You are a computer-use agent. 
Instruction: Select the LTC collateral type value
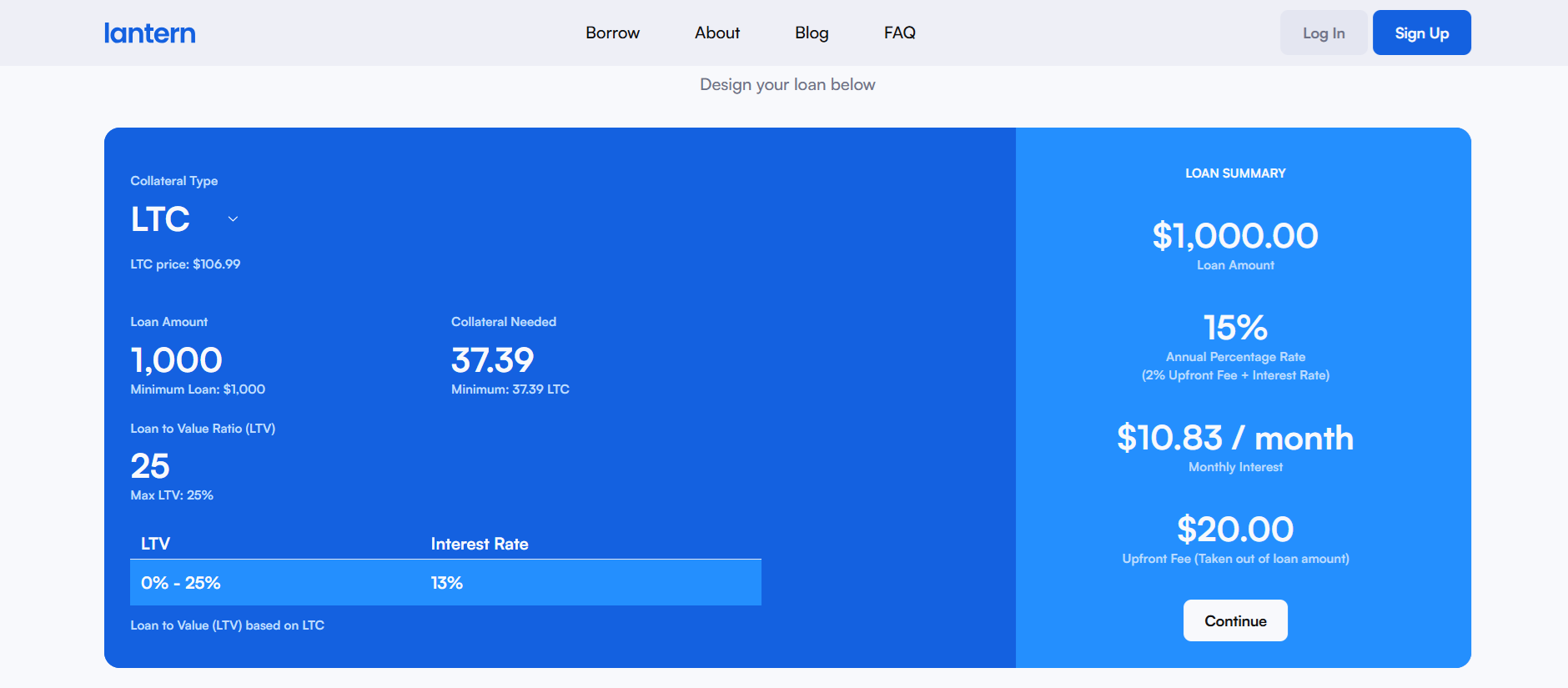coord(160,219)
